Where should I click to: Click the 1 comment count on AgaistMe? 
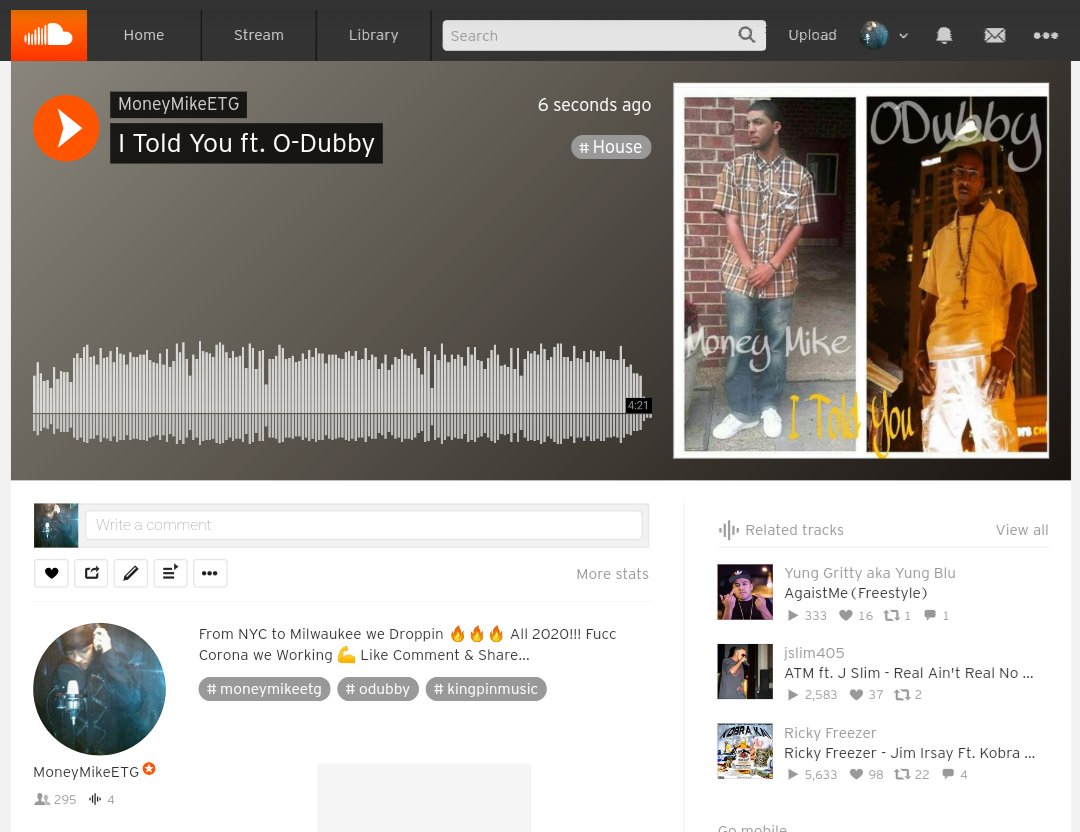(x=937, y=616)
